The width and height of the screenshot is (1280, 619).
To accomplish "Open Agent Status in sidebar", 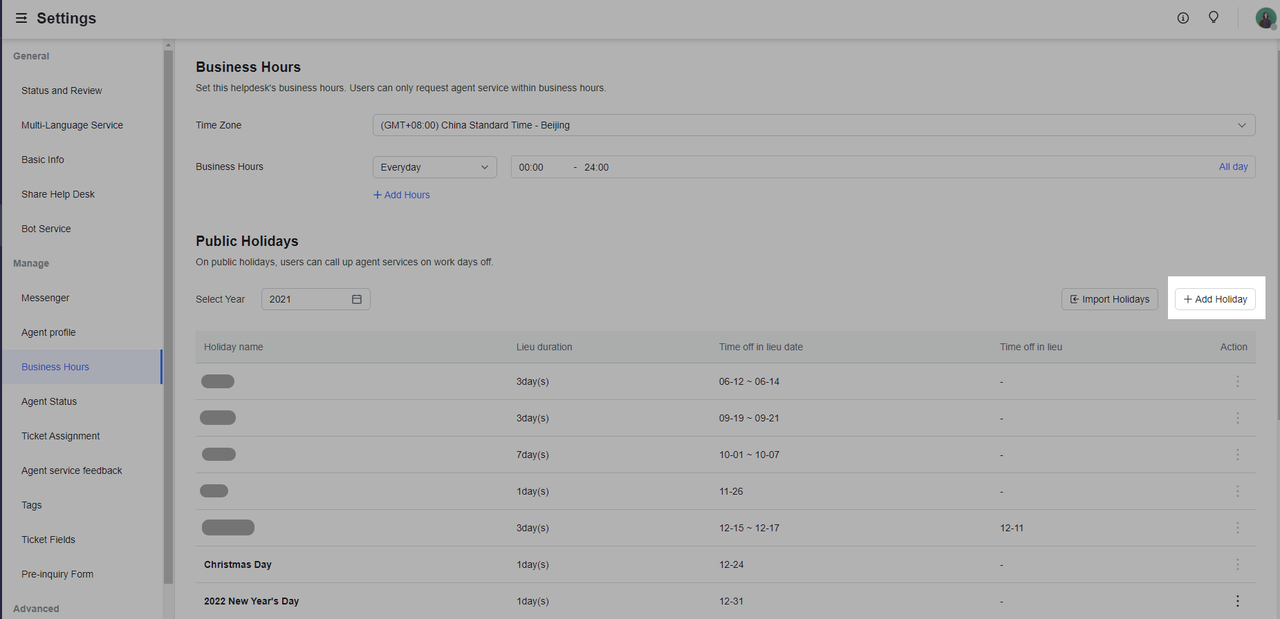I will (x=49, y=402).
